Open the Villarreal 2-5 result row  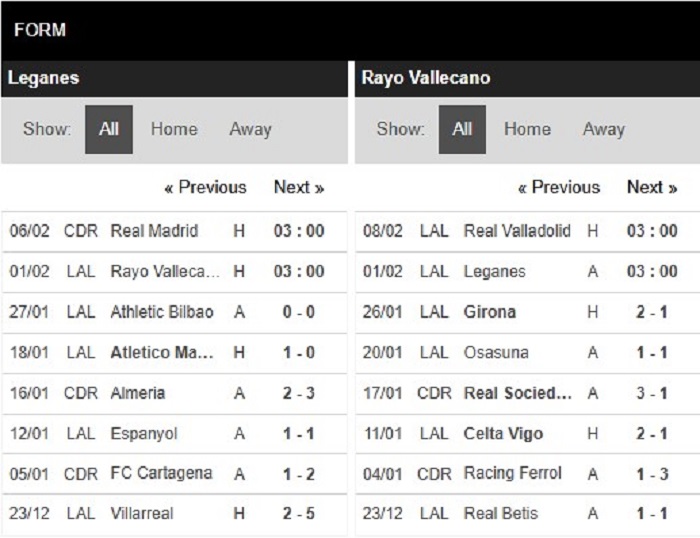click(174, 514)
